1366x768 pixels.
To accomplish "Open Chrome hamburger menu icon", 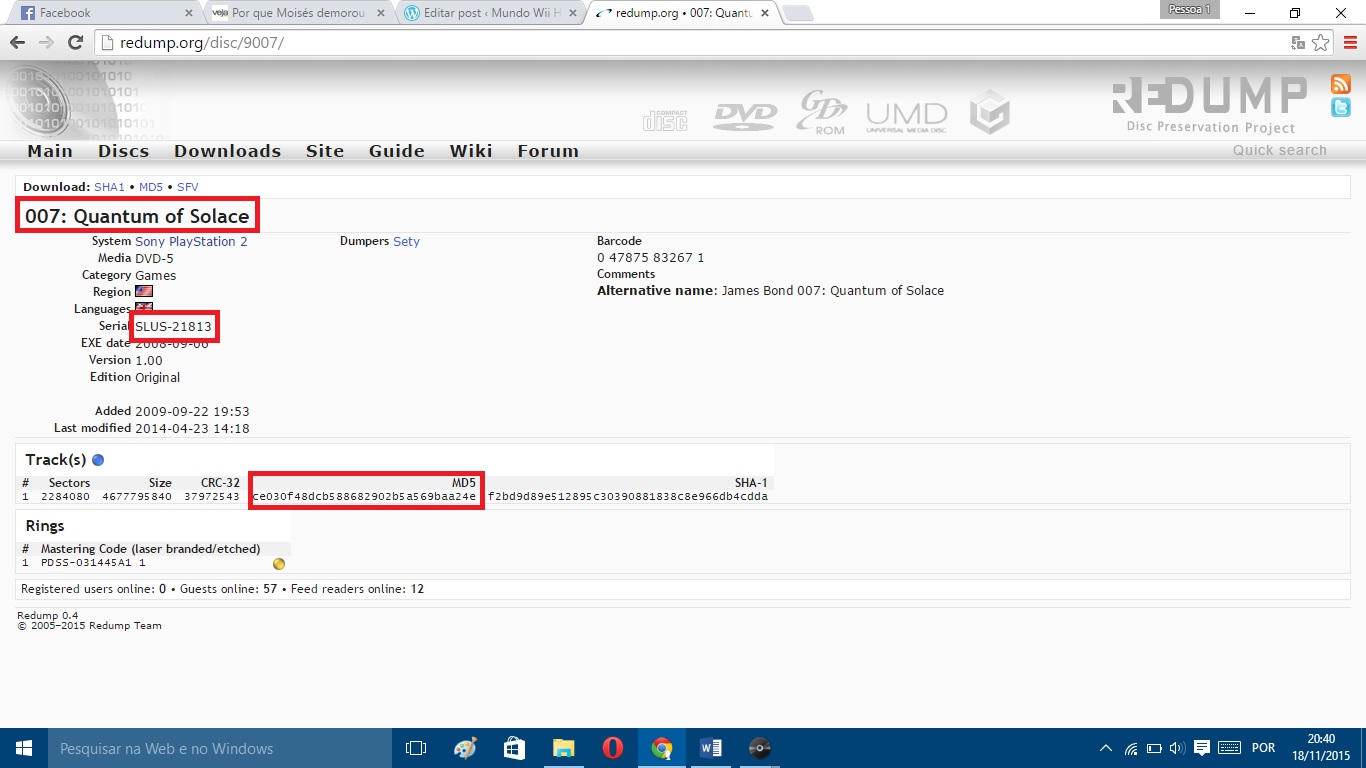I will pos(1349,43).
